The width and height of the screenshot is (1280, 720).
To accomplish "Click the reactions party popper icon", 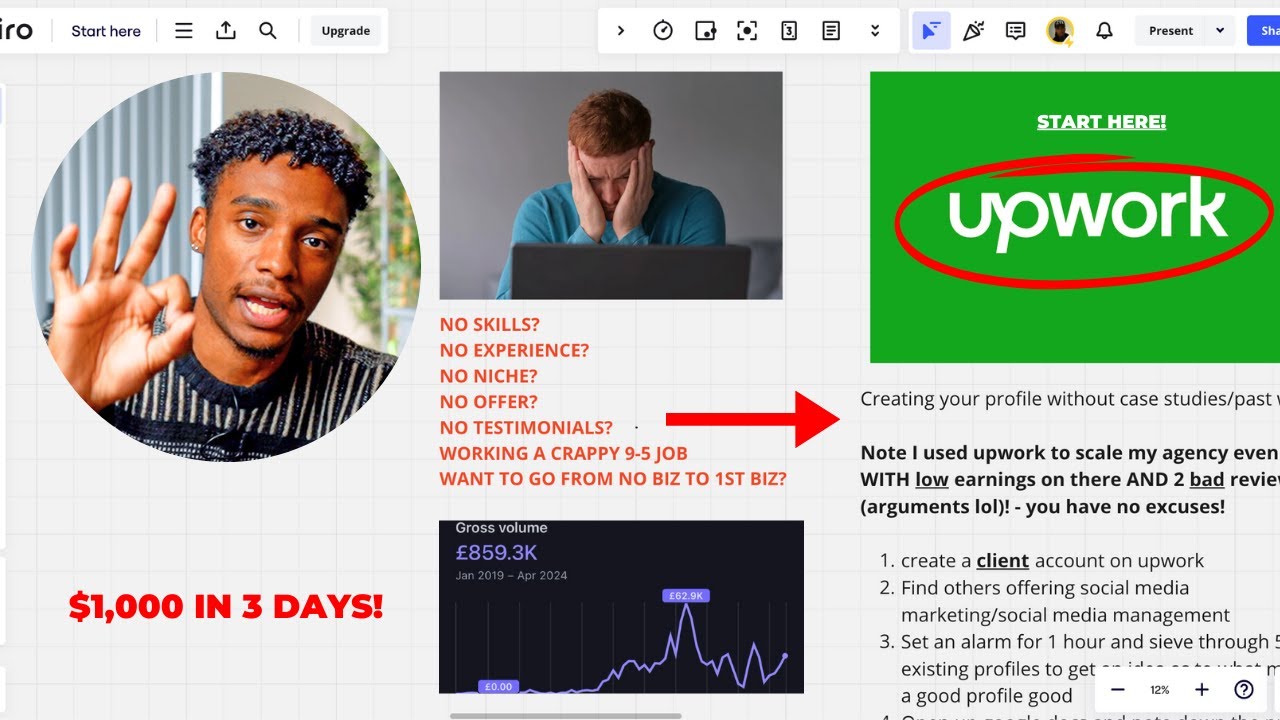I will tap(973, 31).
